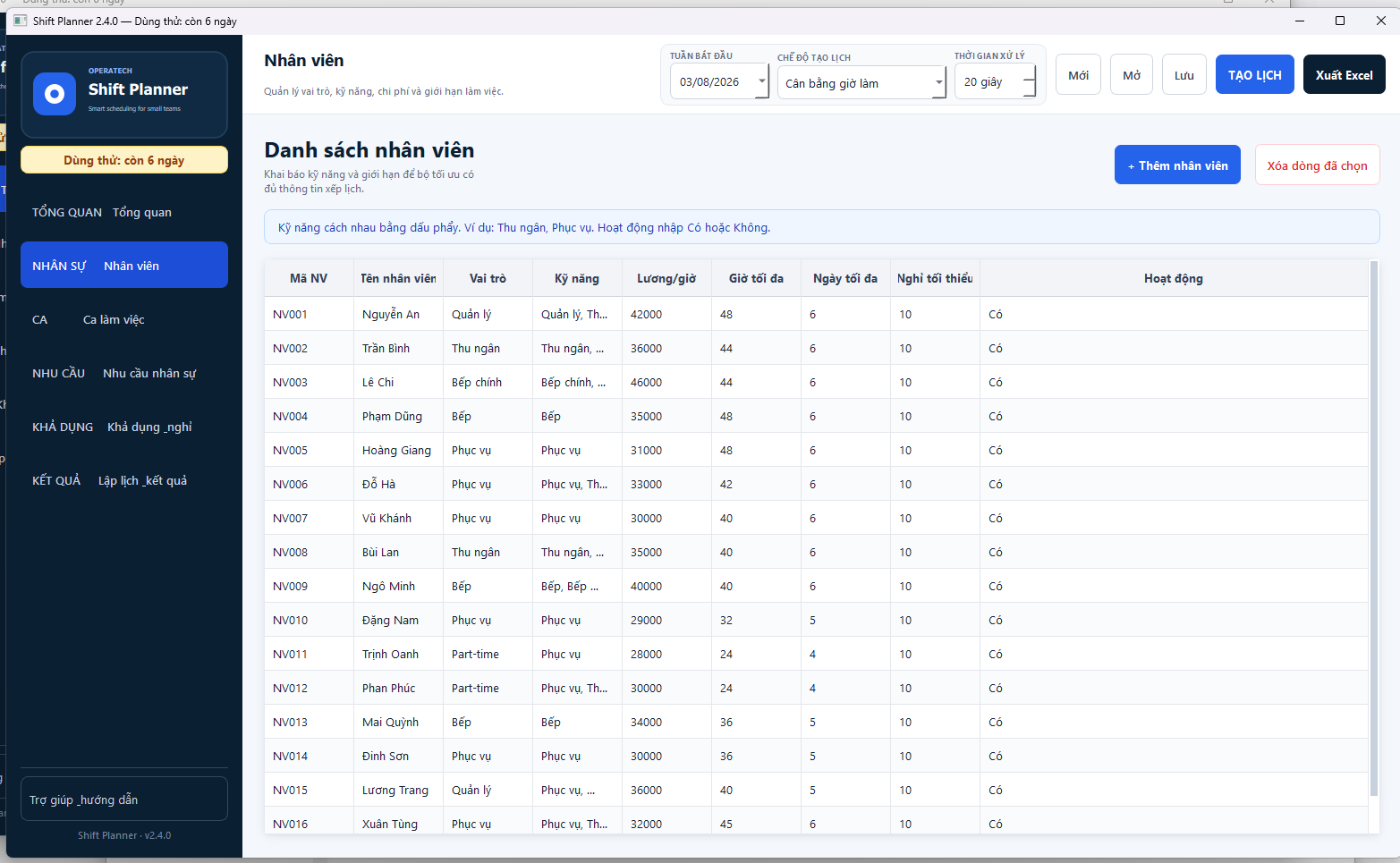Click the Kỹ năng column header
The image size is (1400, 863).
click(577, 278)
